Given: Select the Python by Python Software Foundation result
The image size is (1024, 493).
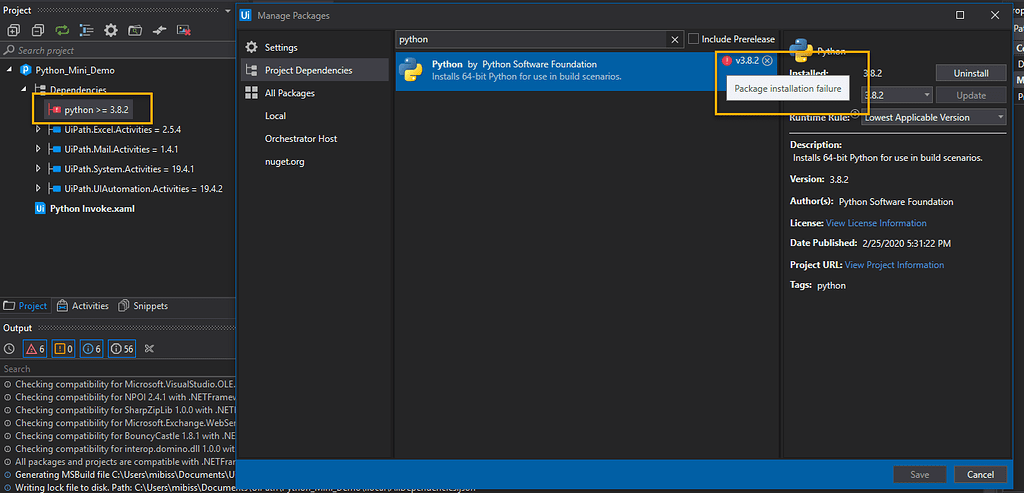Looking at the screenshot, I should click(x=586, y=71).
